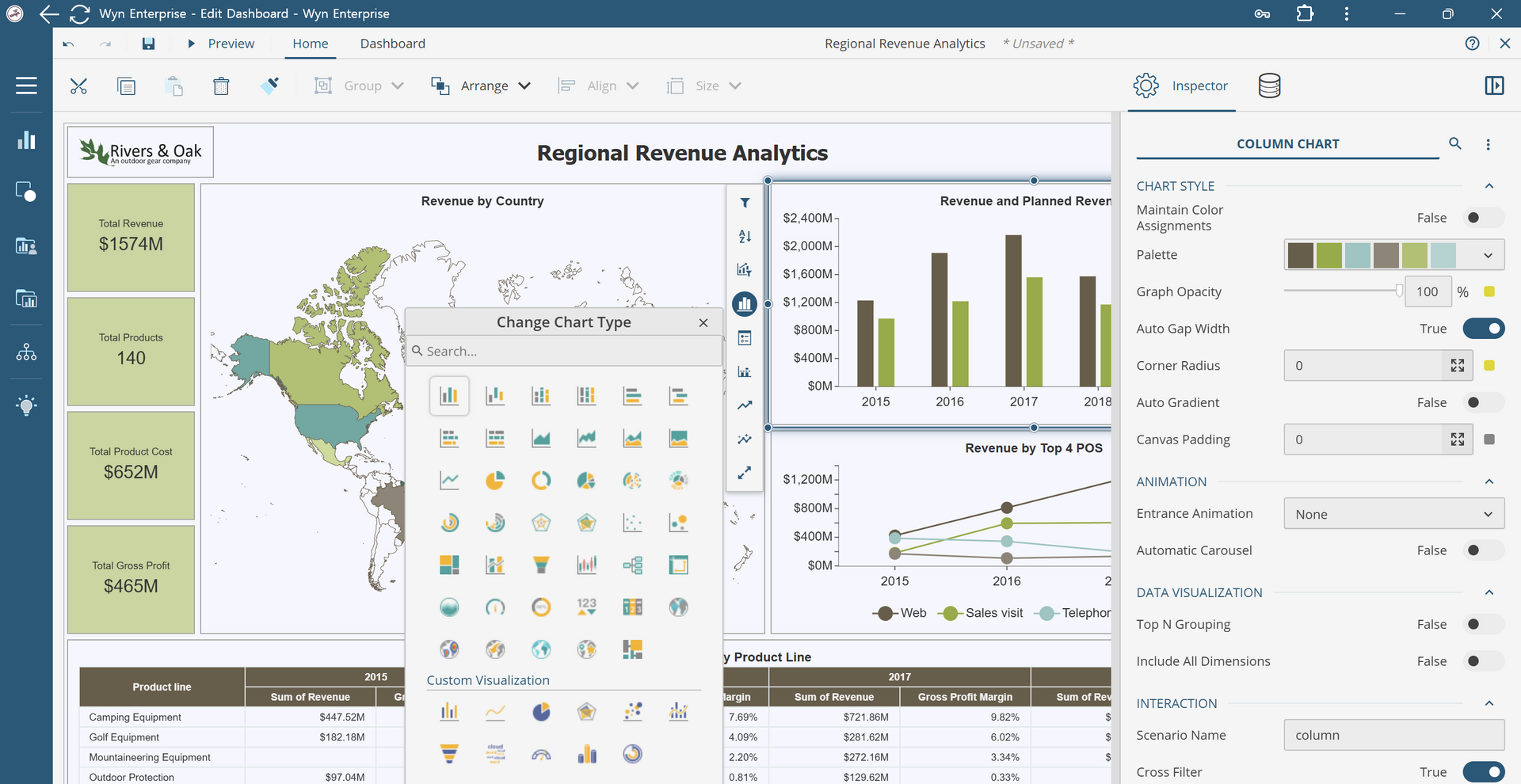Click the Delete trash can icon

221,86
